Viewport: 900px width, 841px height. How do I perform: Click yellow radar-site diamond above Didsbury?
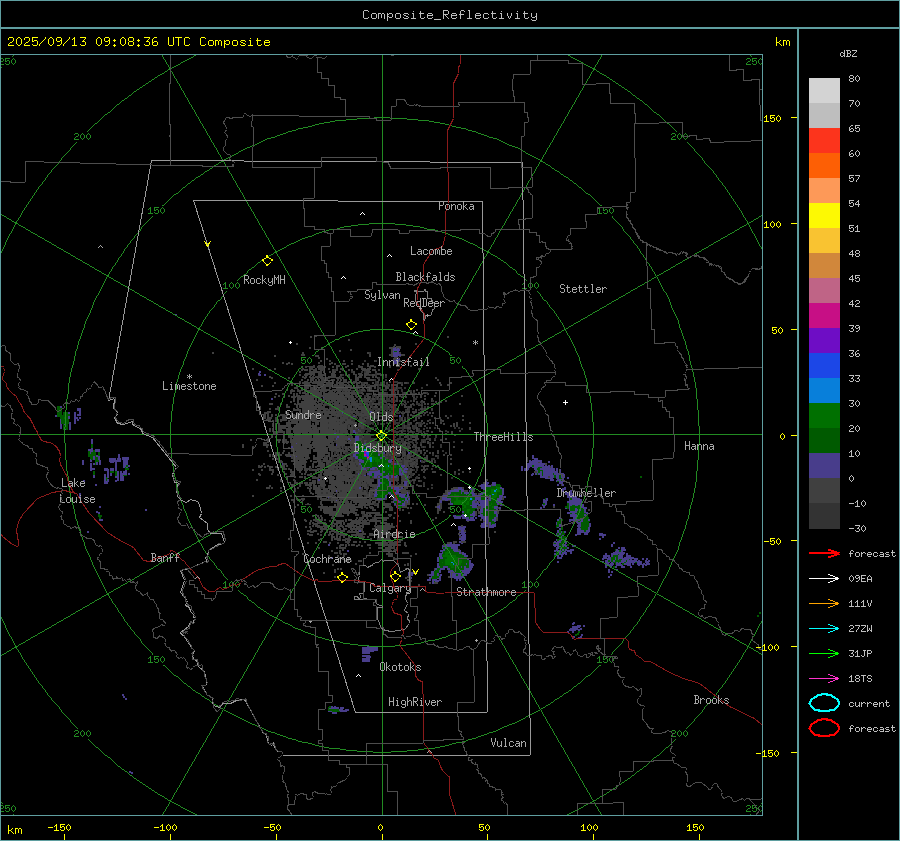pyautogui.click(x=381, y=436)
